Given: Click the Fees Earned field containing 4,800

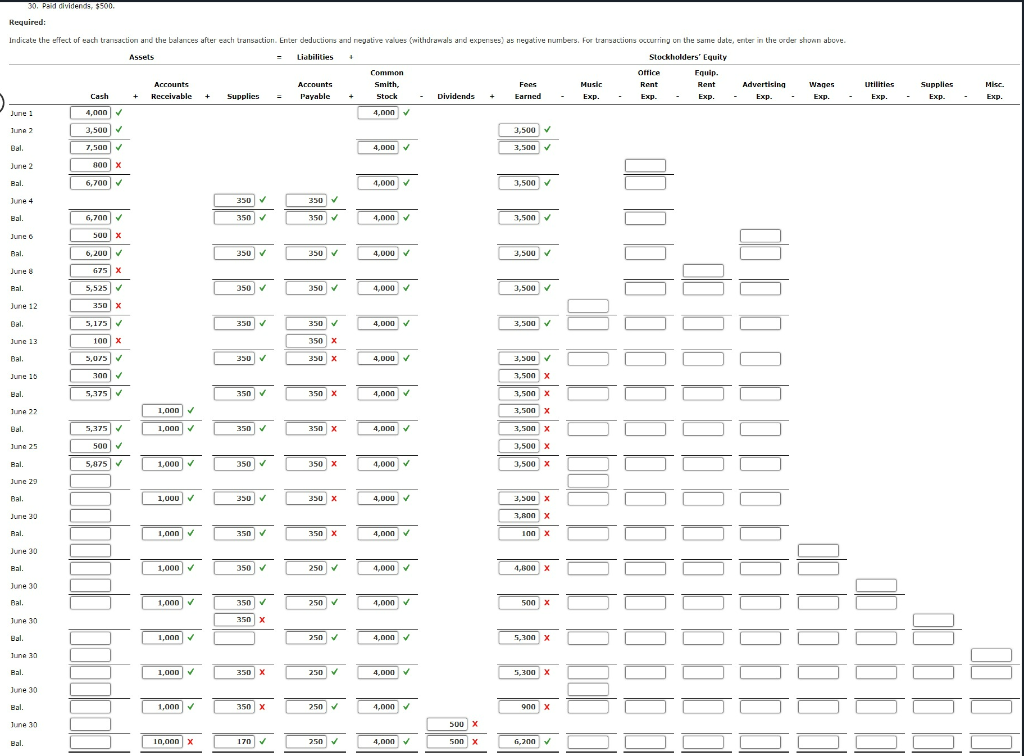Looking at the screenshot, I should tap(519, 568).
